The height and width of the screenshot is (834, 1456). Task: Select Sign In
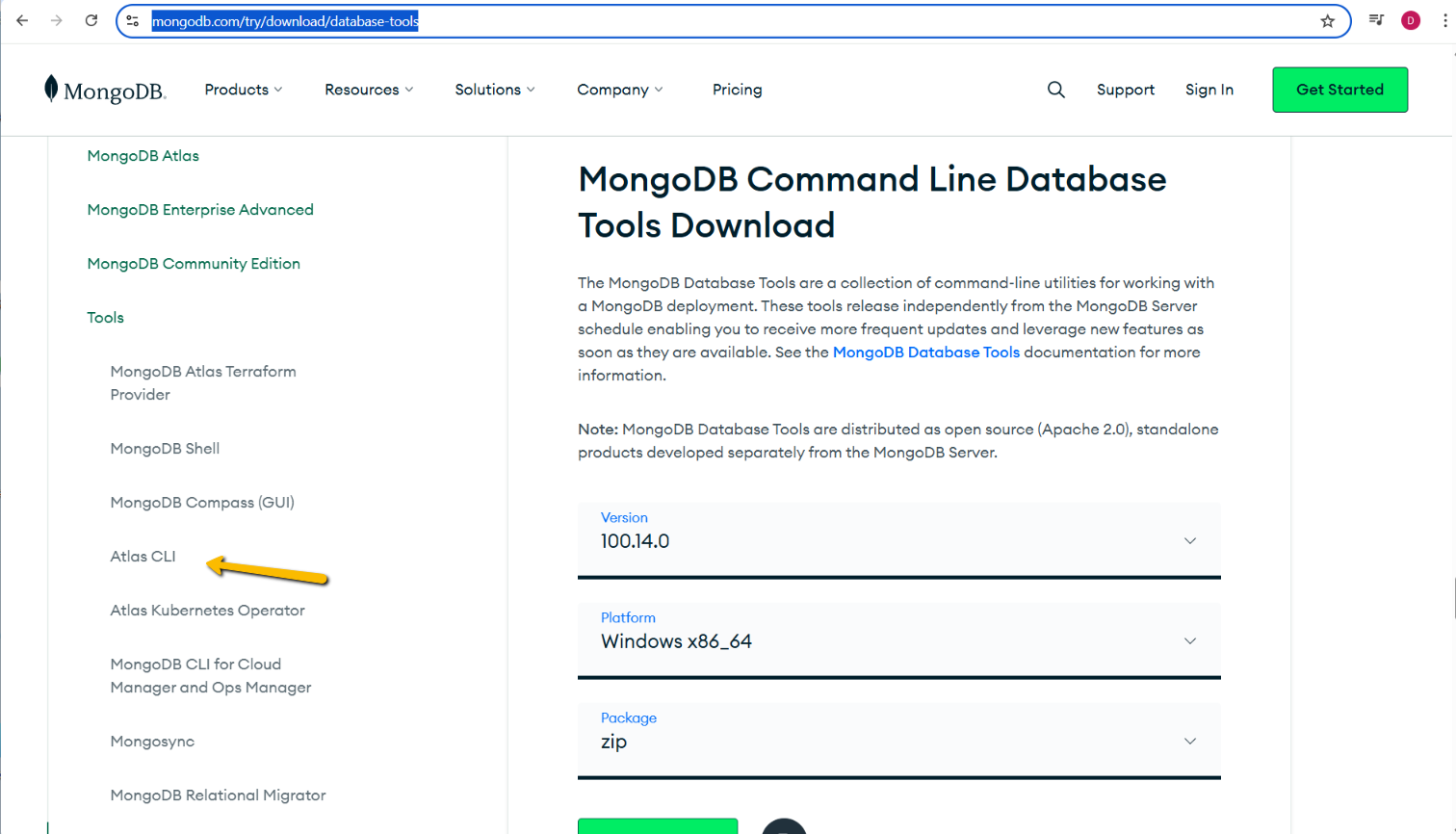(x=1209, y=89)
